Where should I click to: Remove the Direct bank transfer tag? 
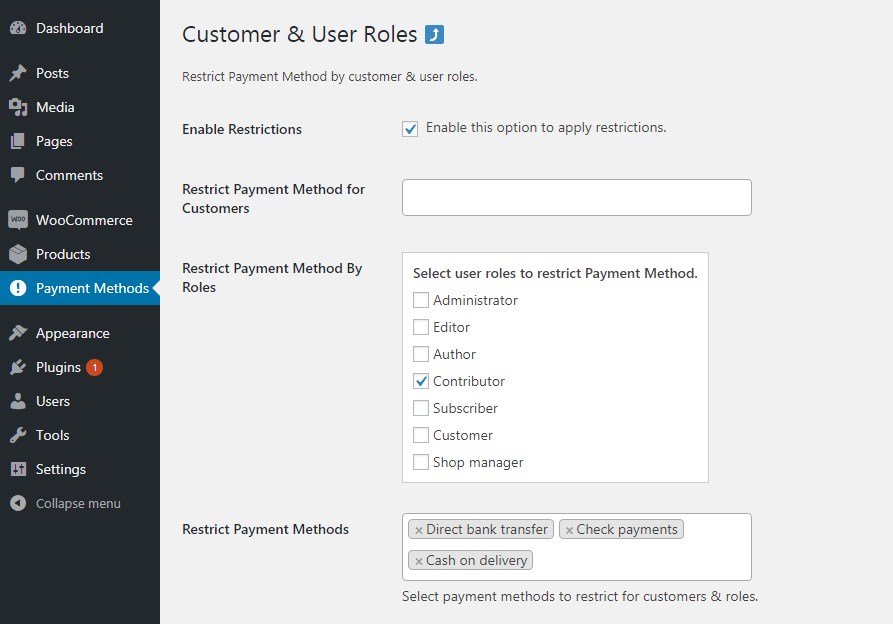click(419, 530)
